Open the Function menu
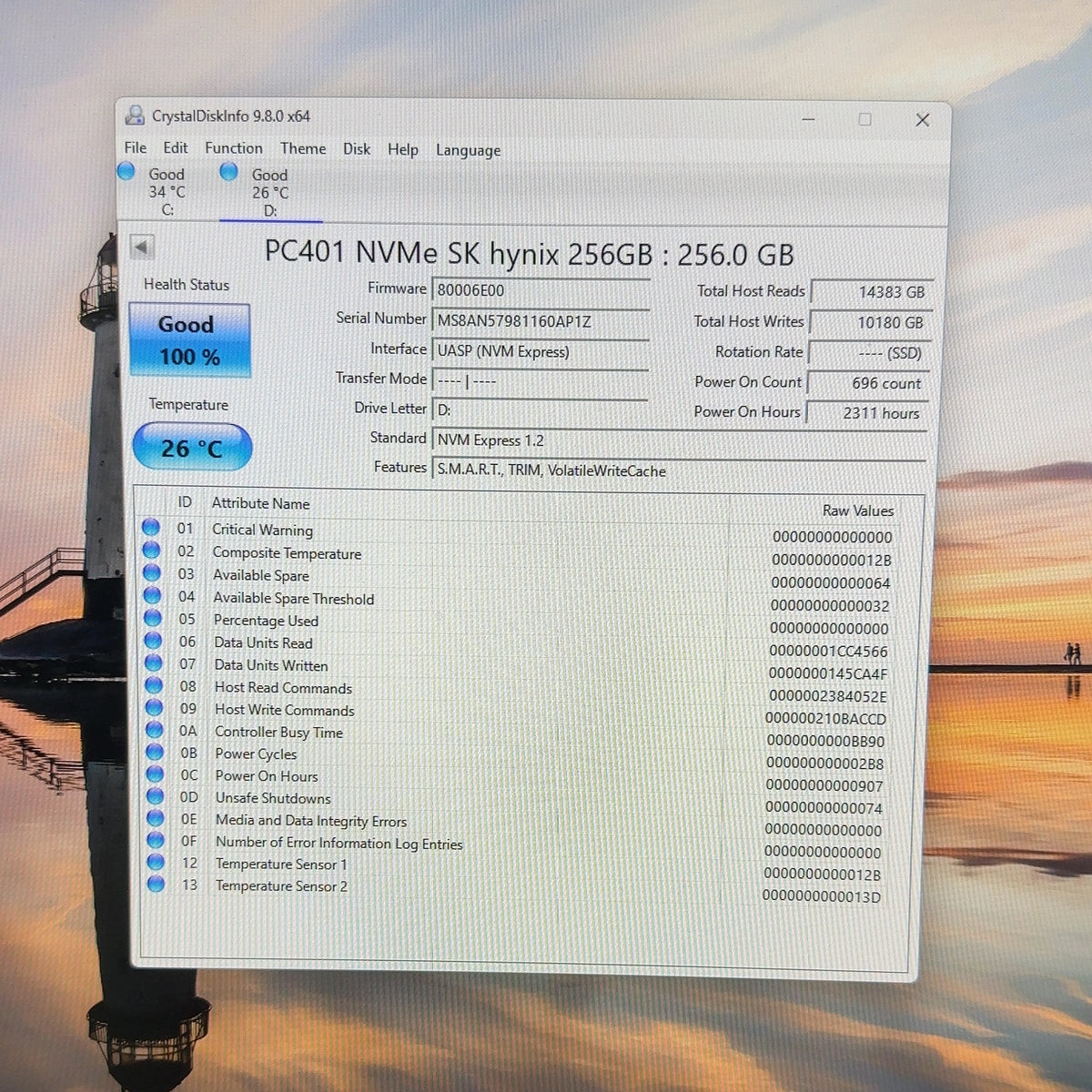Image resolution: width=1092 pixels, height=1092 pixels. (x=234, y=147)
